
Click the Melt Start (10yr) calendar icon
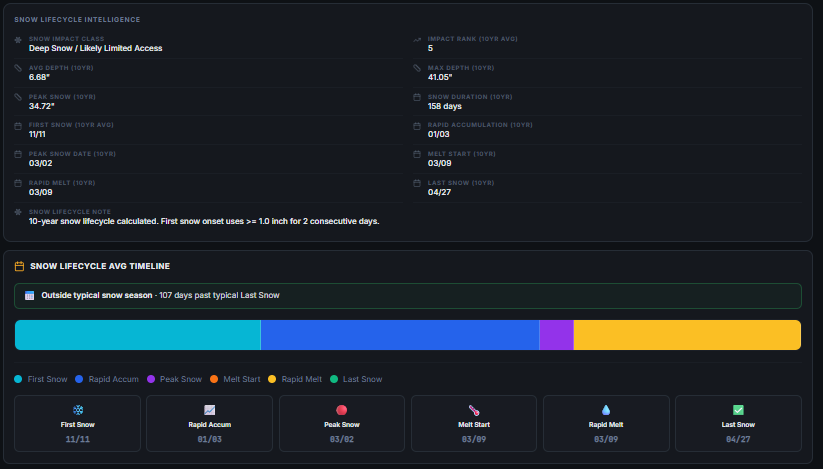point(417,154)
